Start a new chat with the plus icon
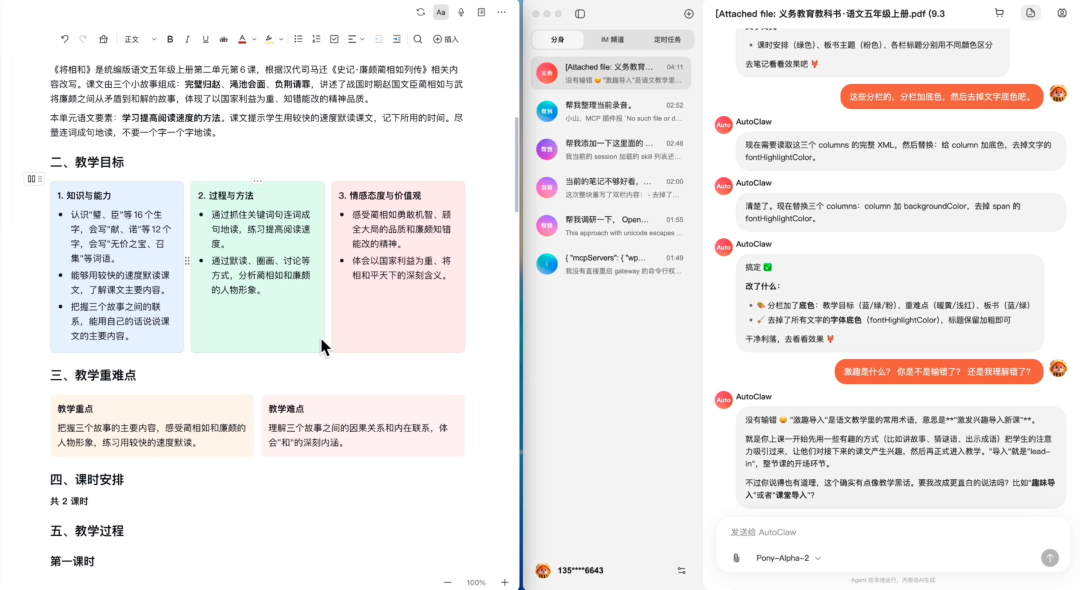This screenshot has height=590, width=1080. pos(688,13)
